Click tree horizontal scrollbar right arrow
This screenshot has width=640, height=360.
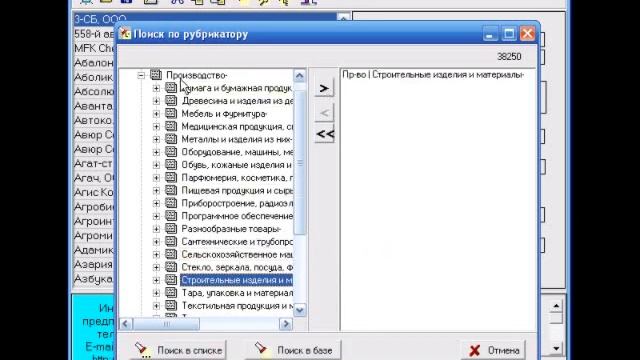286,324
